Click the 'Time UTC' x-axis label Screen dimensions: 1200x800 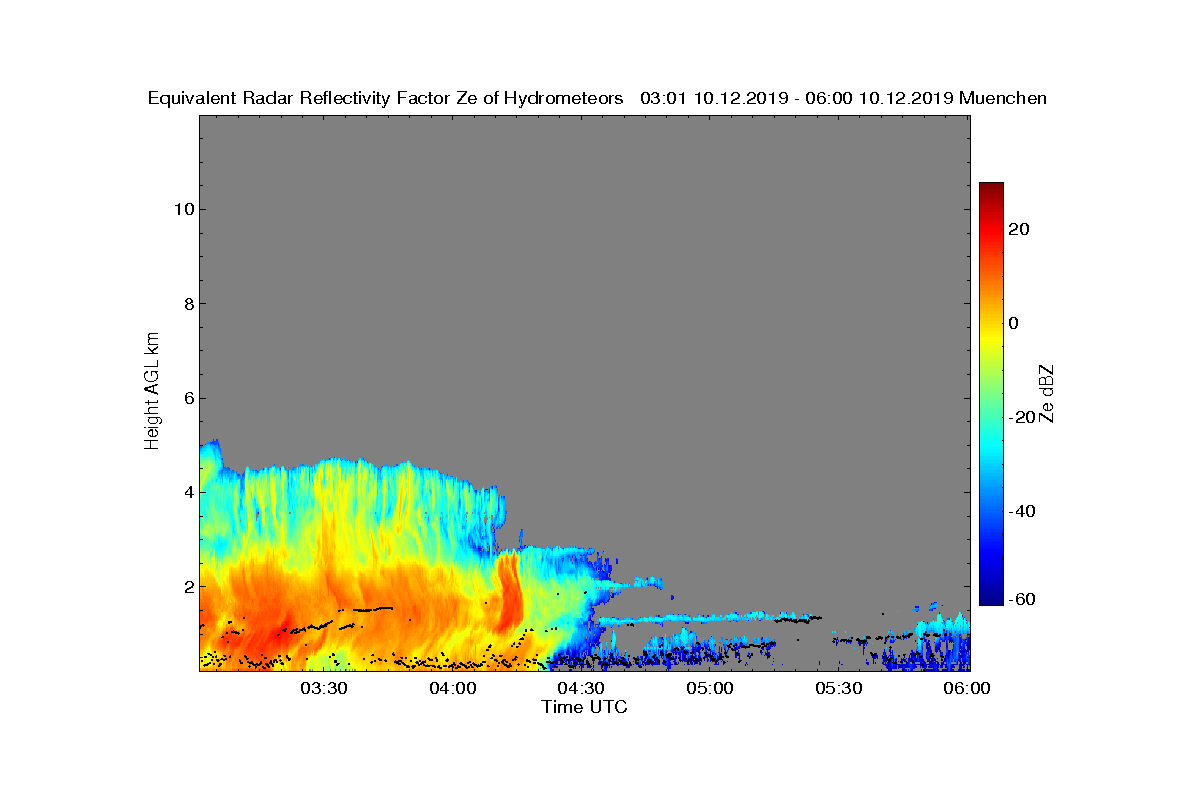(584, 707)
